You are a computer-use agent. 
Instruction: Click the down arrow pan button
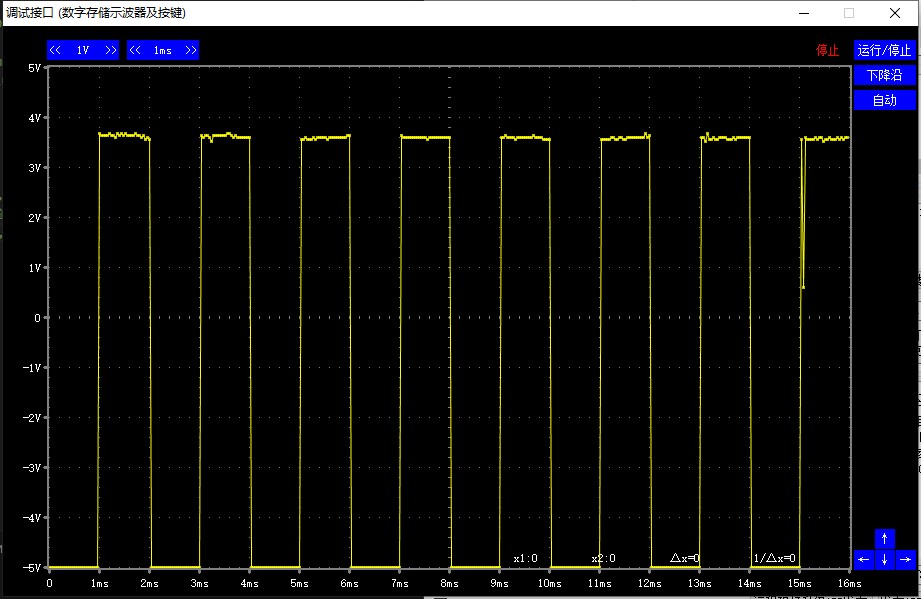coord(884,559)
